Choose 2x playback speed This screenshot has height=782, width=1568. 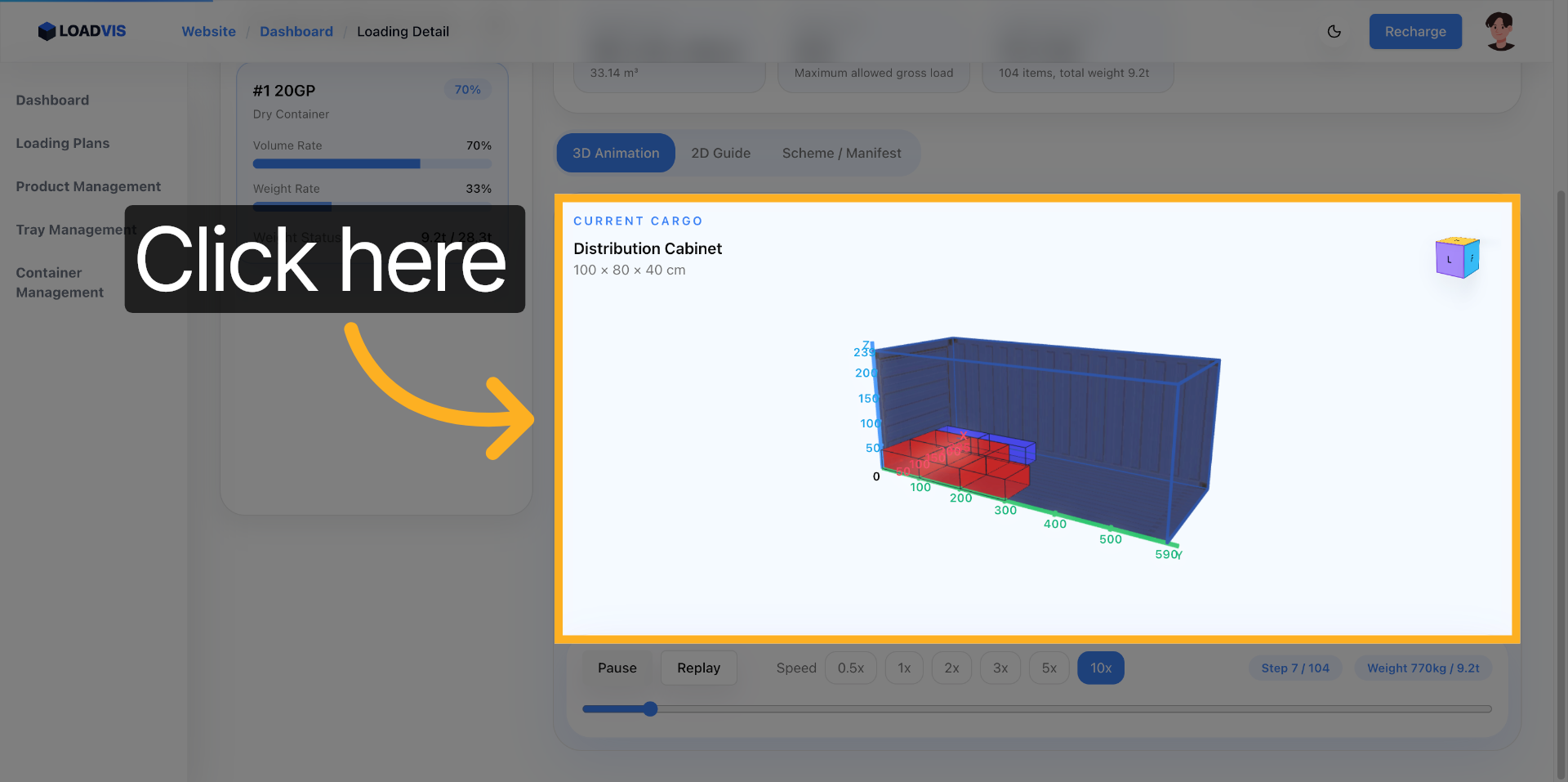pyautogui.click(x=951, y=668)
